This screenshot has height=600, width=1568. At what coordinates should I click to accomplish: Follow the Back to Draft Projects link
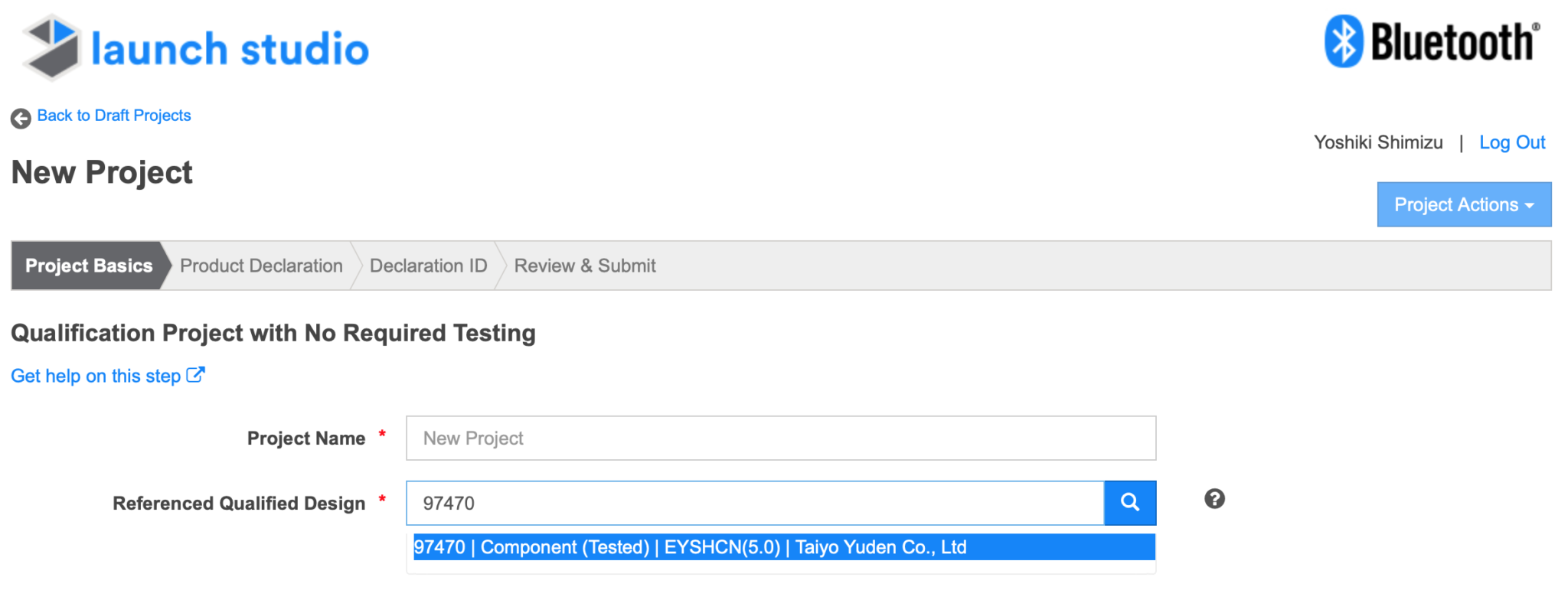pos(114,116)
